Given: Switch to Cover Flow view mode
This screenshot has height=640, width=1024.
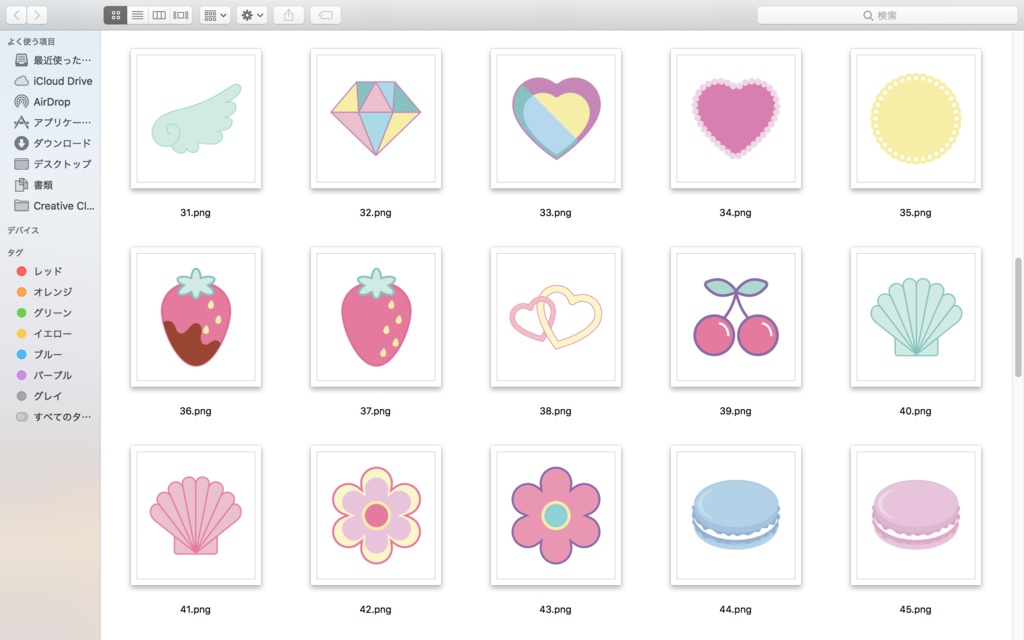Looking at the screenshot, I should pos(181,15).
